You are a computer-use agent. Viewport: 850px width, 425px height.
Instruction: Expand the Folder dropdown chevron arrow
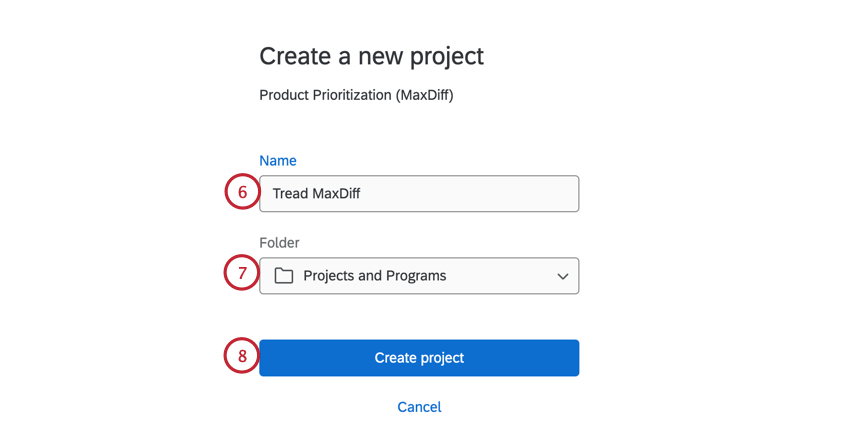[563, 276]
